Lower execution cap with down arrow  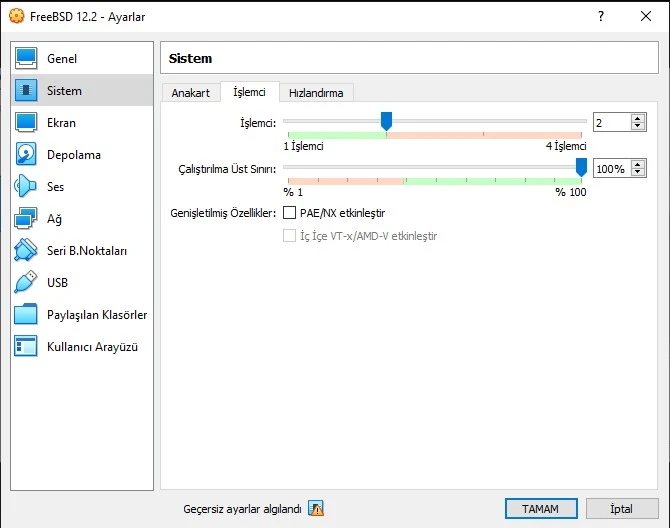click(x=638, y=172)
